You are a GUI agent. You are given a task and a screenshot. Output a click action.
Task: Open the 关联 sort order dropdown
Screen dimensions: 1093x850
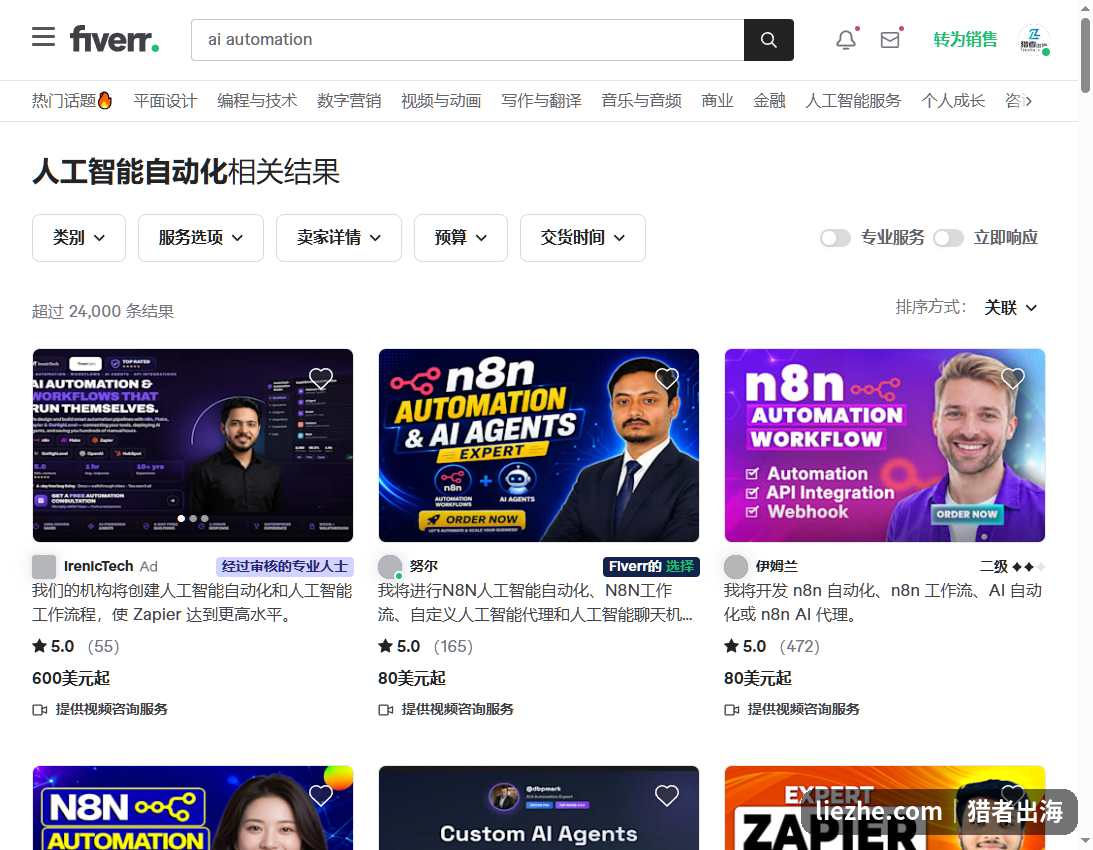click(x=1010, y=308)
